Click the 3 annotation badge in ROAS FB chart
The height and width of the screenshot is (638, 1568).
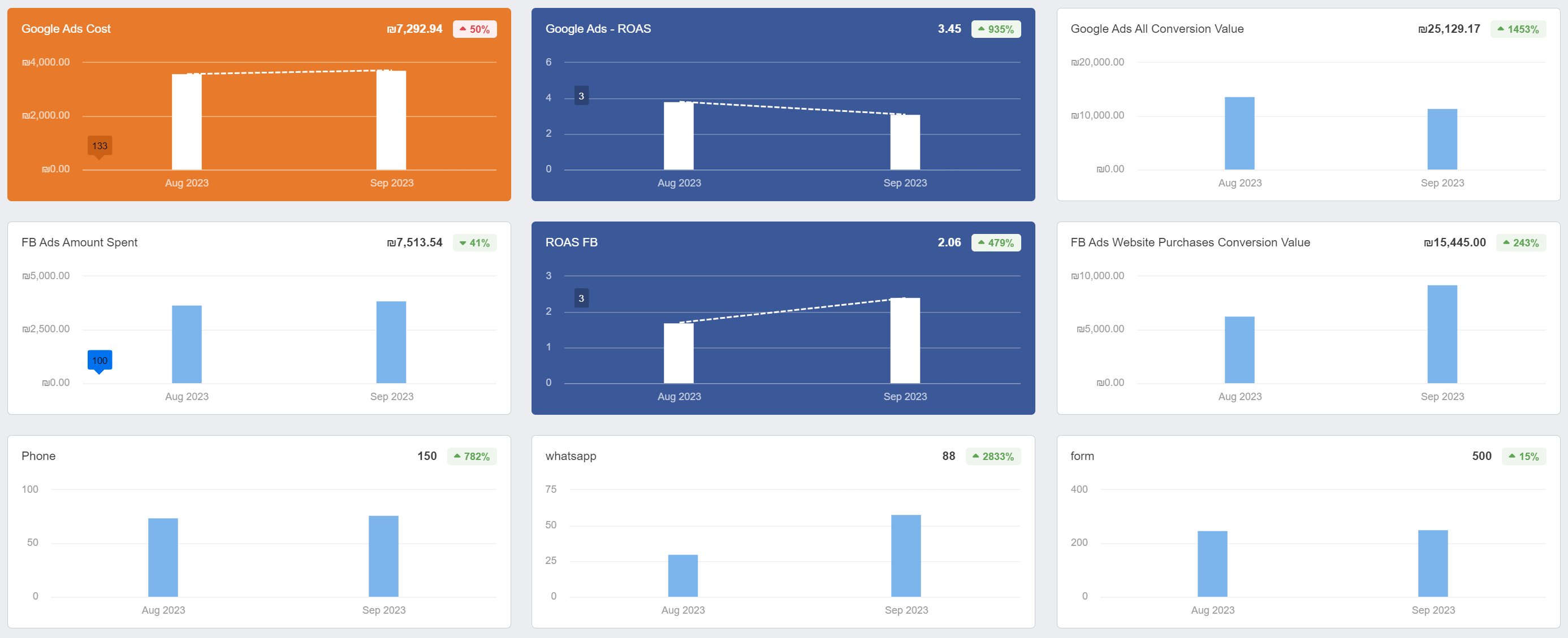click(581, 298)
